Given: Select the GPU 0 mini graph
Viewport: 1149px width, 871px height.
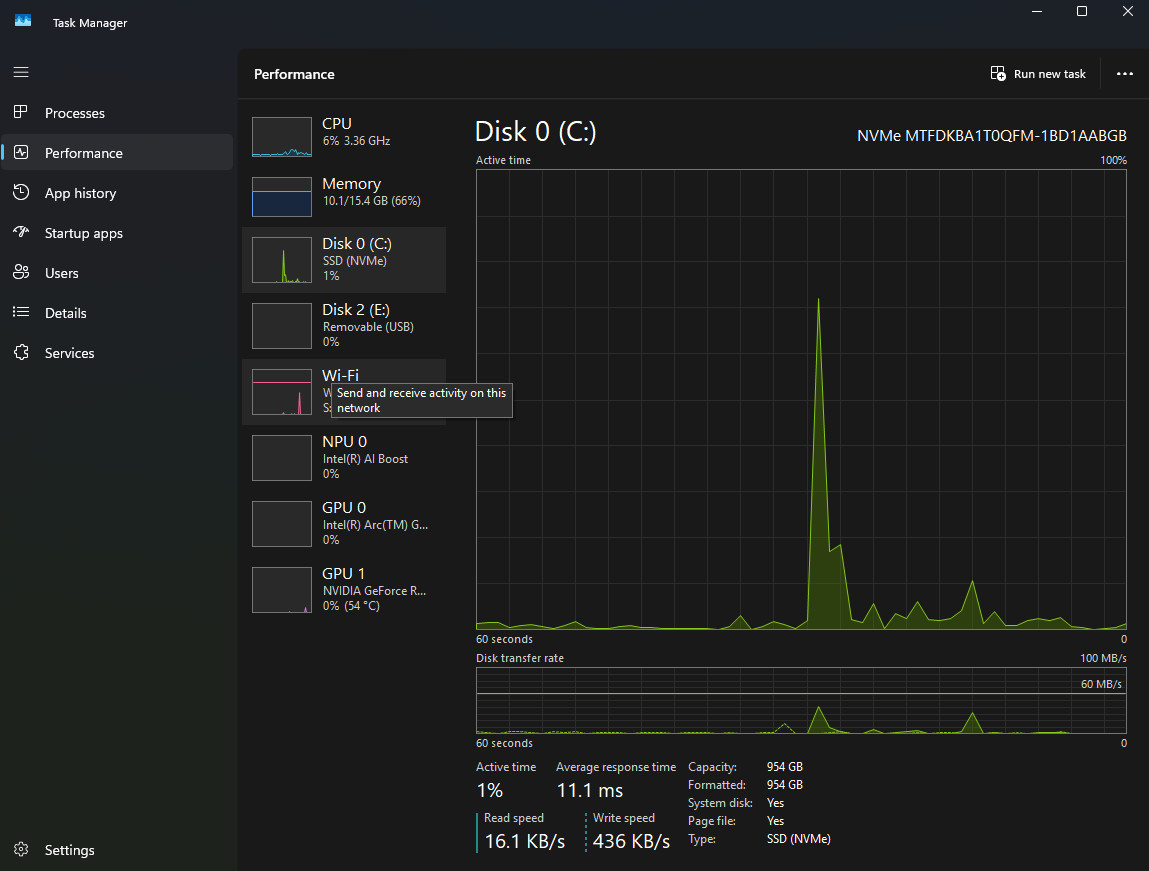Looking at the screenshot, I should 282,524.
